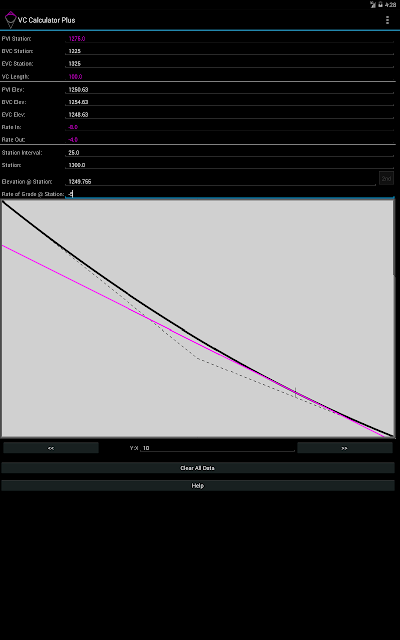
Task: Select the Rate In input field
Action: coord(230,127)
